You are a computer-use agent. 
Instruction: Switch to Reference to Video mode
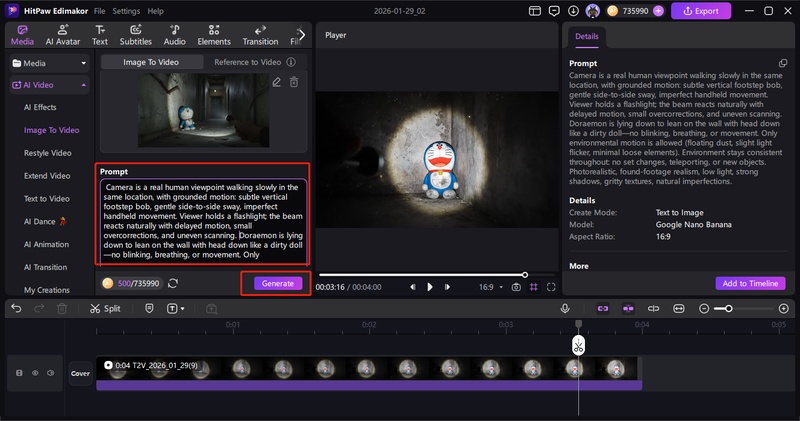(247, 62)
